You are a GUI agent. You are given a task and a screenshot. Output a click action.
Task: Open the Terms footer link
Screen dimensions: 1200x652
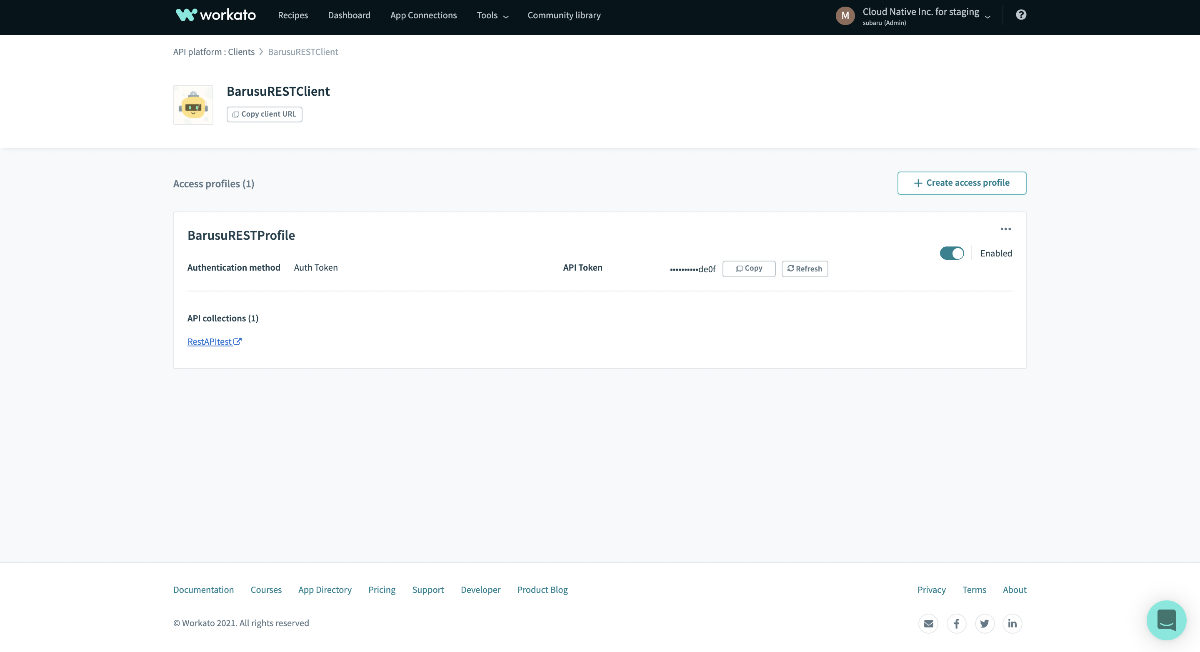[x=975, y=590]
